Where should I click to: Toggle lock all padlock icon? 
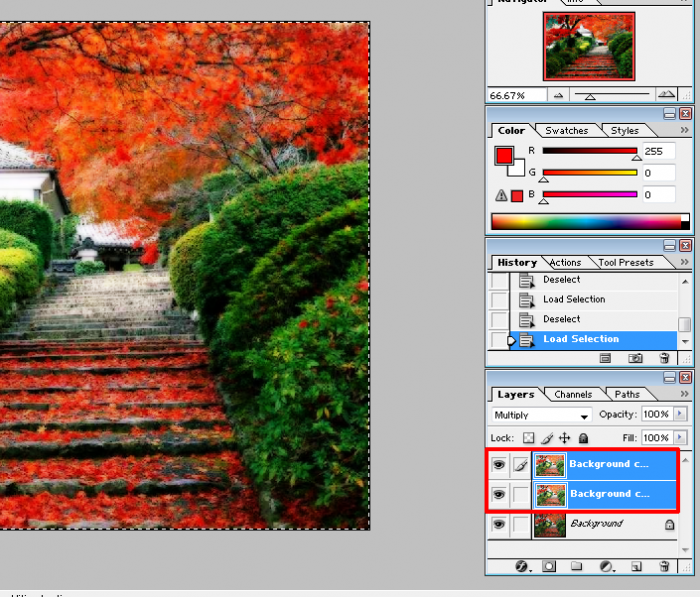[583, 438]
